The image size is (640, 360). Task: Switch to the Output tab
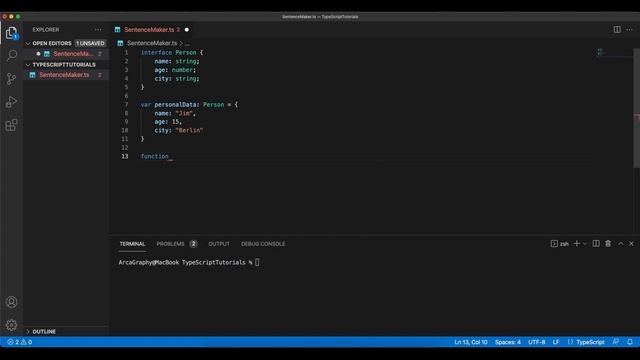(x=219, y=244)
